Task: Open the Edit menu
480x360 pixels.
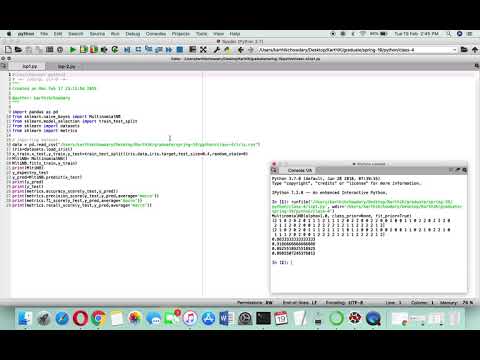Action: [x=58, y=34]
